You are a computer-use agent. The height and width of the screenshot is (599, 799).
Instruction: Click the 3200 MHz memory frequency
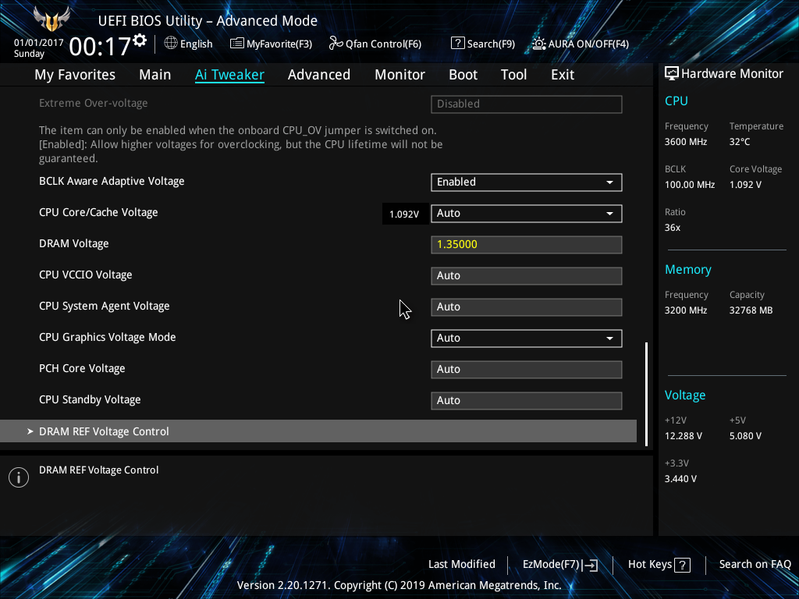685,310
